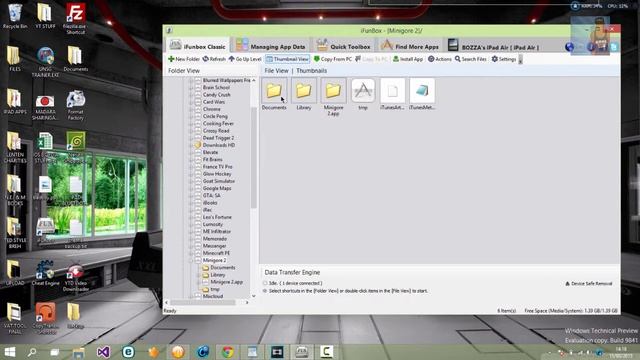This screenshot has height=360, width=640.
Task: Switch to iFunbox Classic tab
Action: click(198, 46)
